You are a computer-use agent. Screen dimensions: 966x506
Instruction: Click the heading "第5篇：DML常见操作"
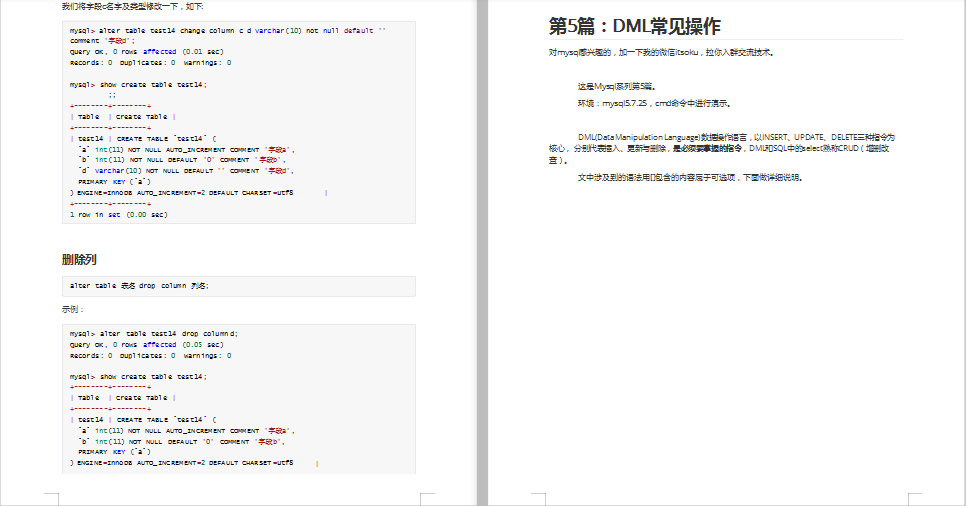tap(635, 26)
